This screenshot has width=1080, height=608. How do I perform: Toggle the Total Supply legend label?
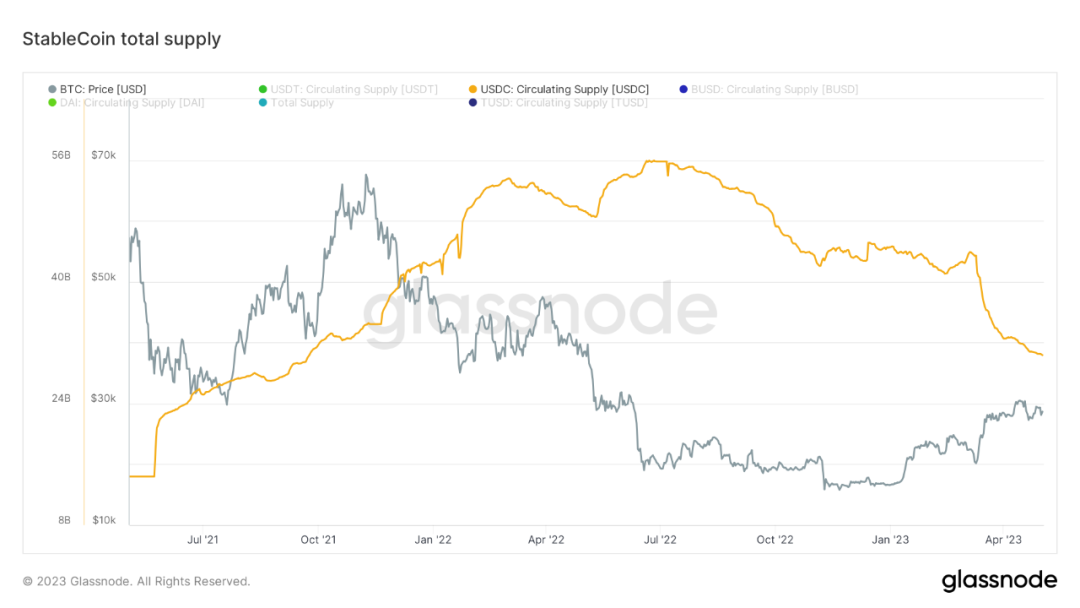(302, 103)
